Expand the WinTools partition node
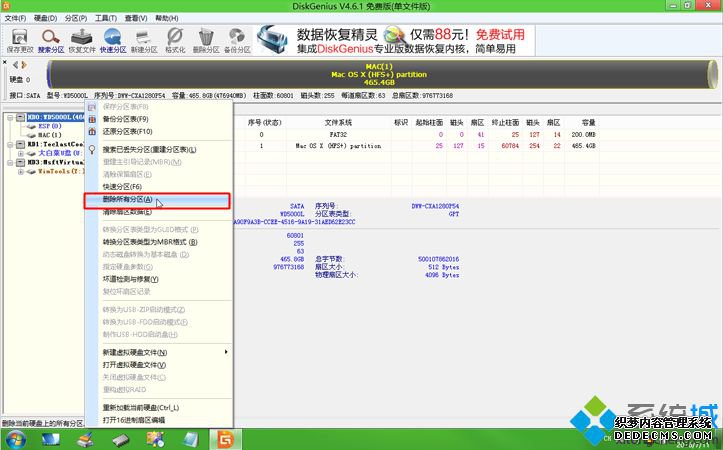 (x=20, y=172)
